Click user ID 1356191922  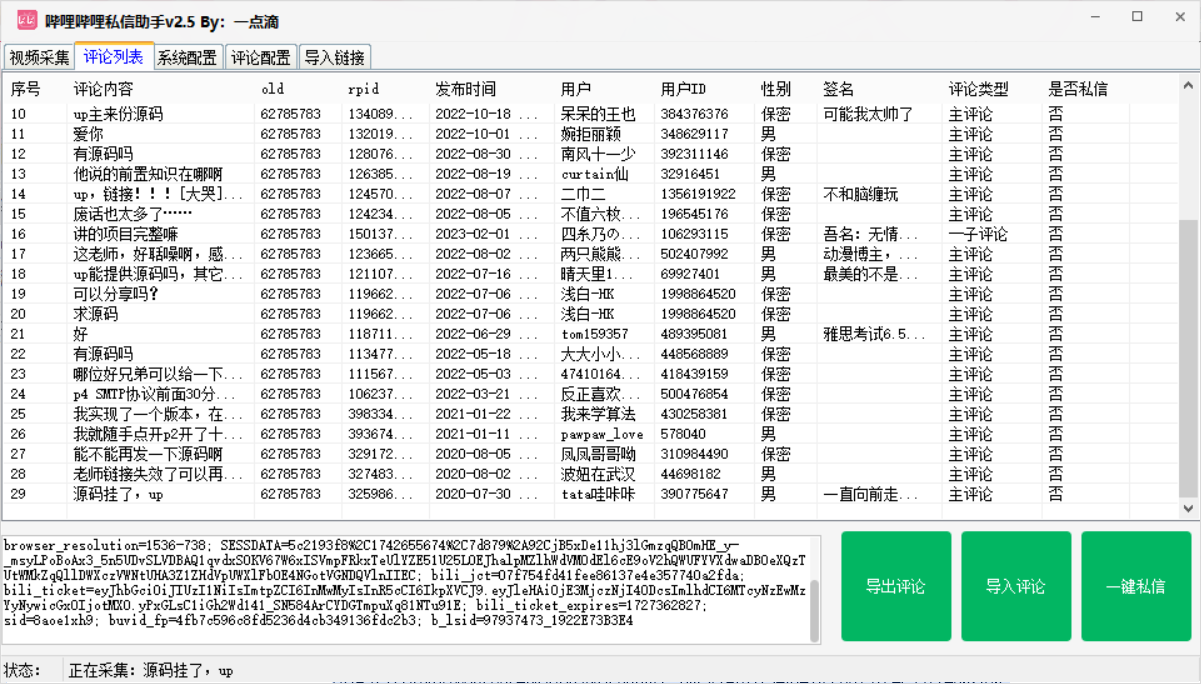point(698,194)
